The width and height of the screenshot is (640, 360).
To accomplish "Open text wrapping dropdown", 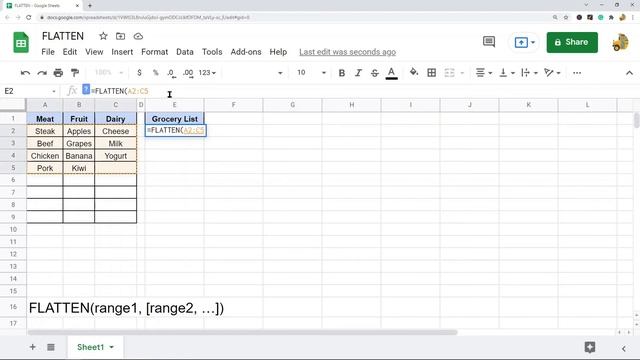I will (530, 73).
